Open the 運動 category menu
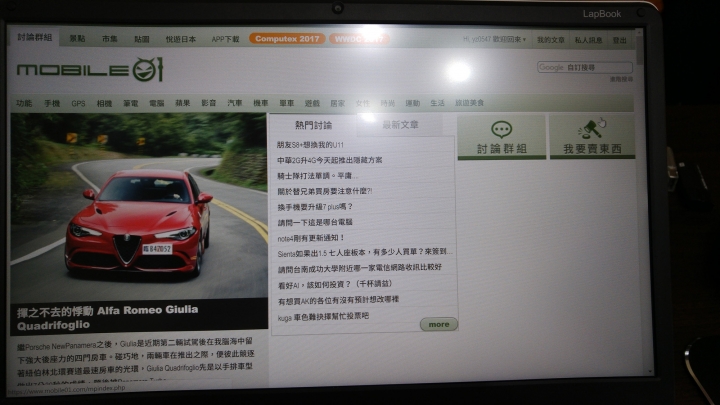 pyautogui.click(x=412, y=103)
